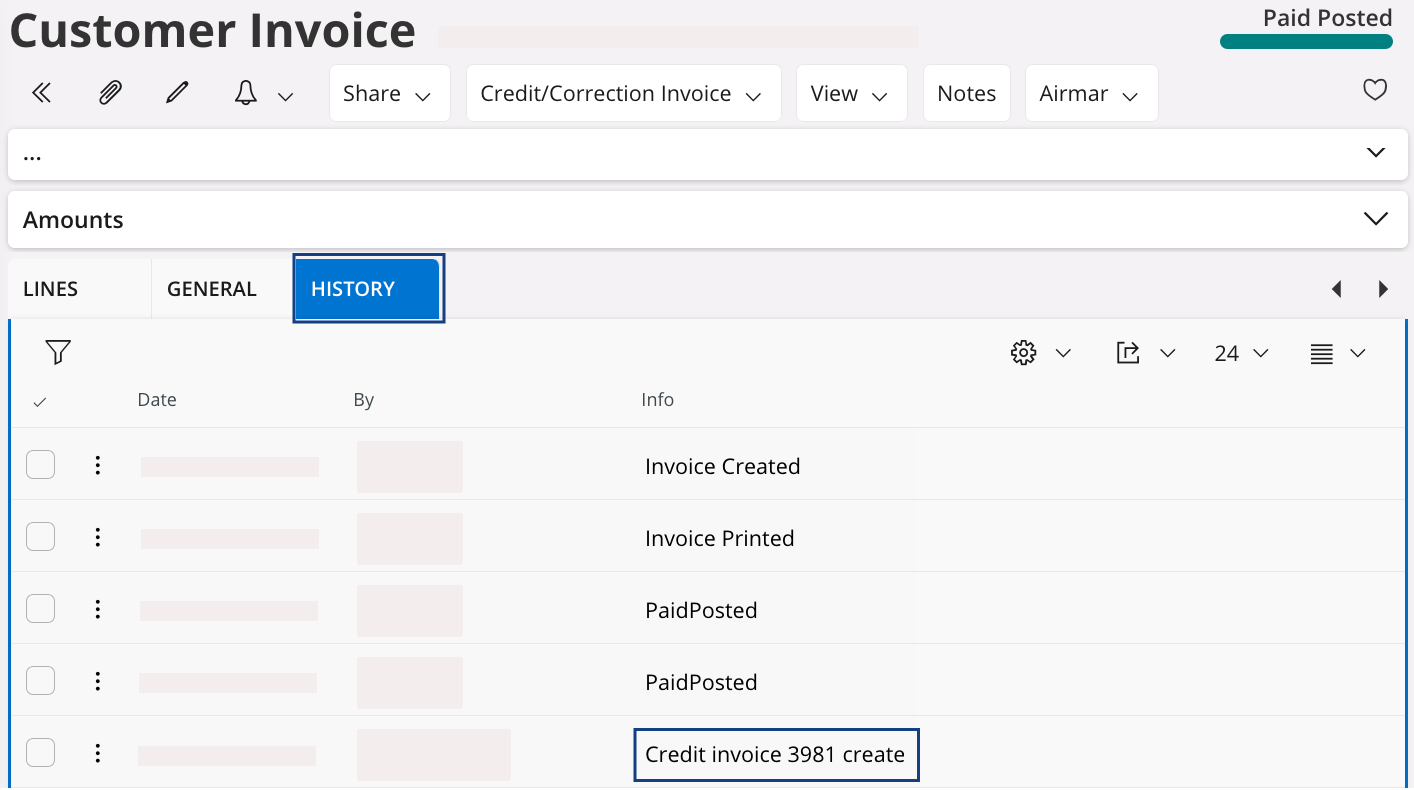The image size is (1414, 790).
Task: Click the pencil edit icon
Action: tap(177, 93)
